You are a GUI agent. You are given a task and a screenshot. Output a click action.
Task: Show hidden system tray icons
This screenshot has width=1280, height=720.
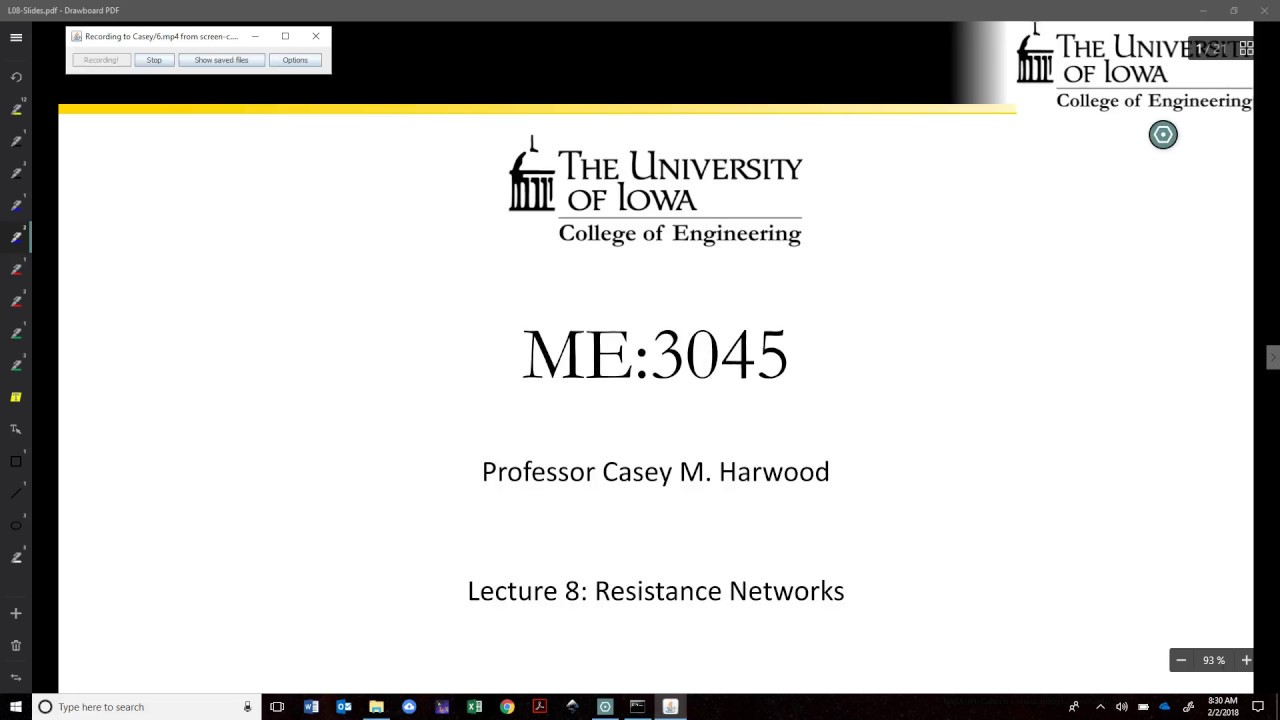(x=1100, y=707)
